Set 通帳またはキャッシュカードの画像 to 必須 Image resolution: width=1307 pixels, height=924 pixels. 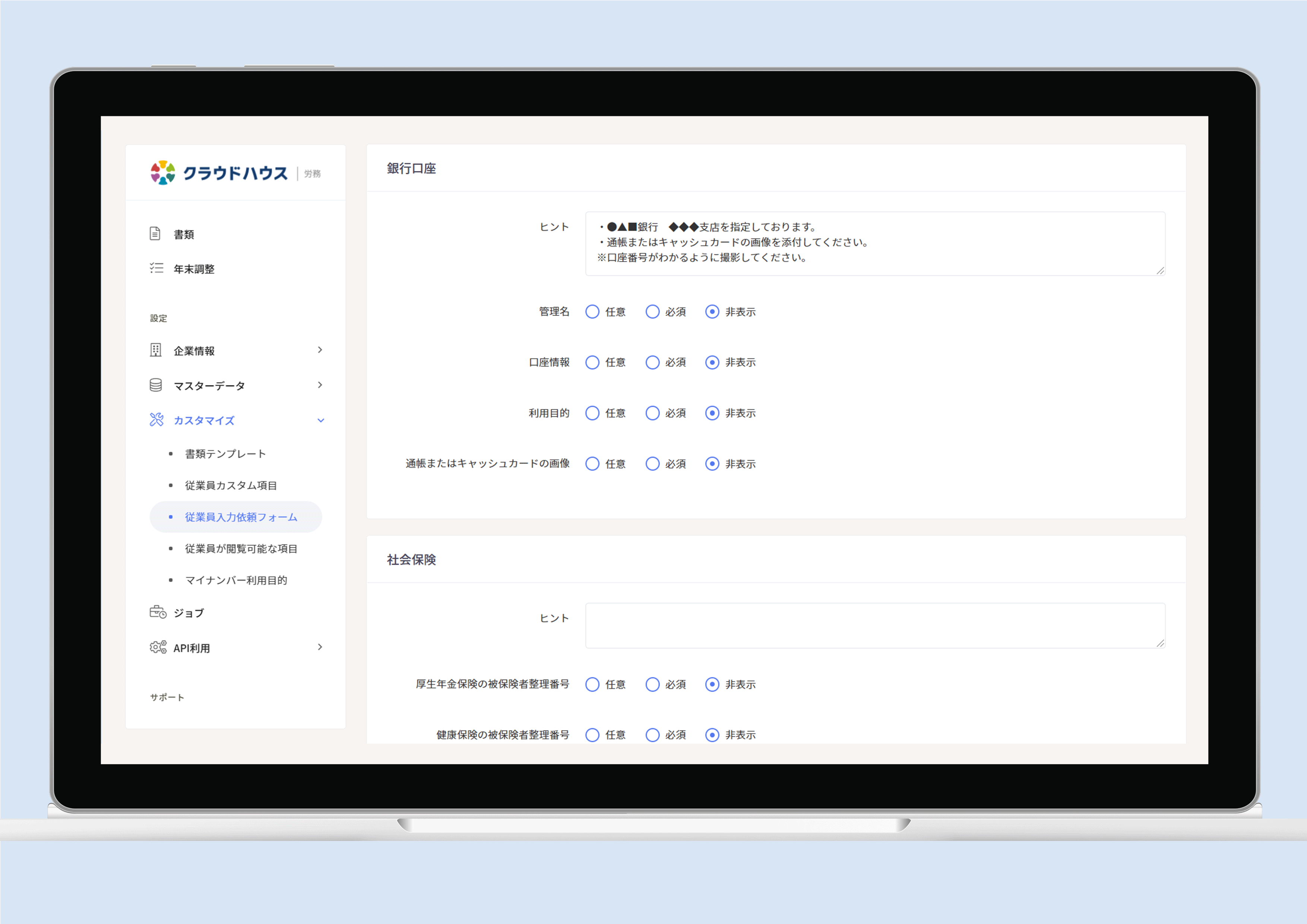point(652,464)
